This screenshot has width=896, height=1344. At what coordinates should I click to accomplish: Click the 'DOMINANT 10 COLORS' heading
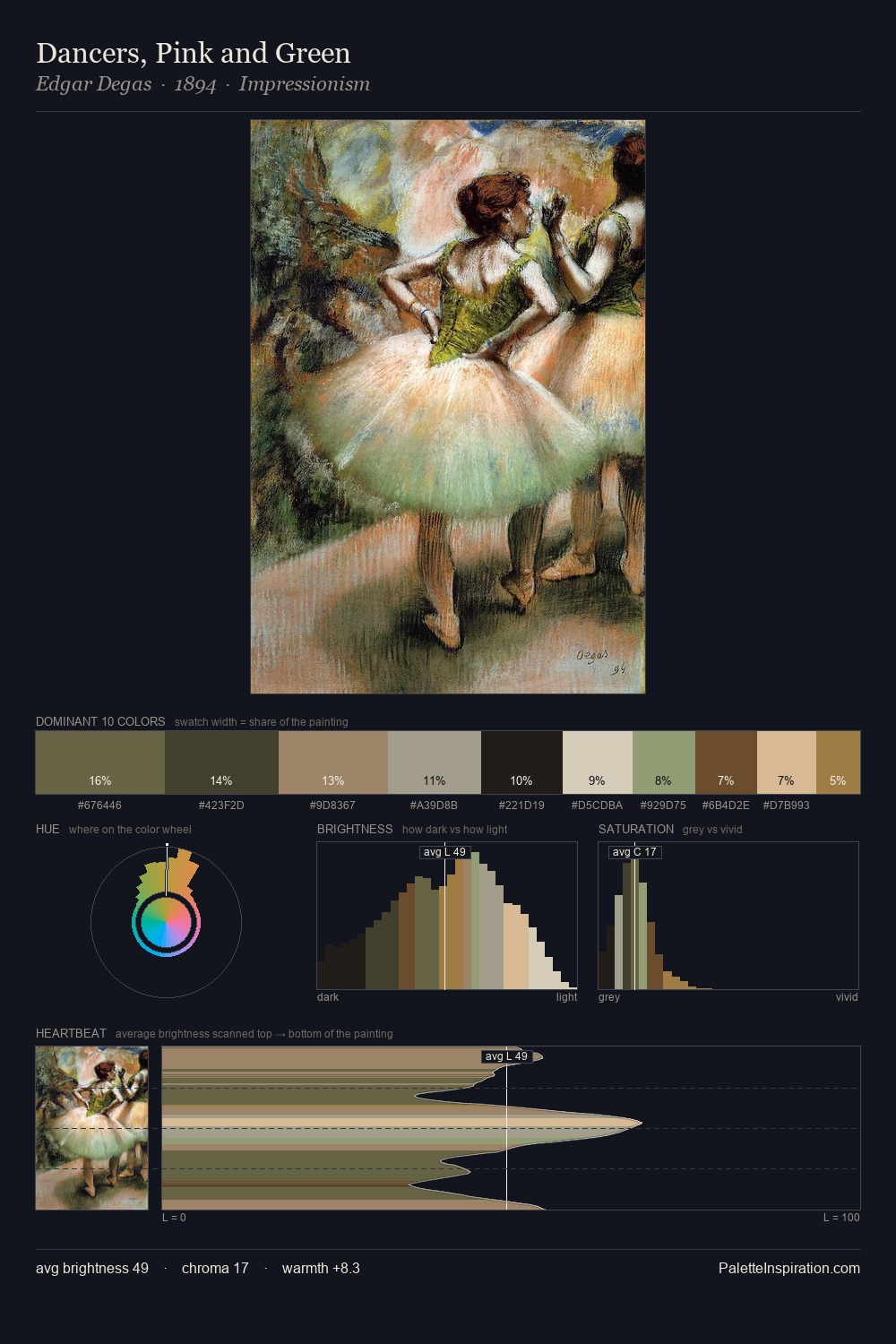(x=100, y=721)
